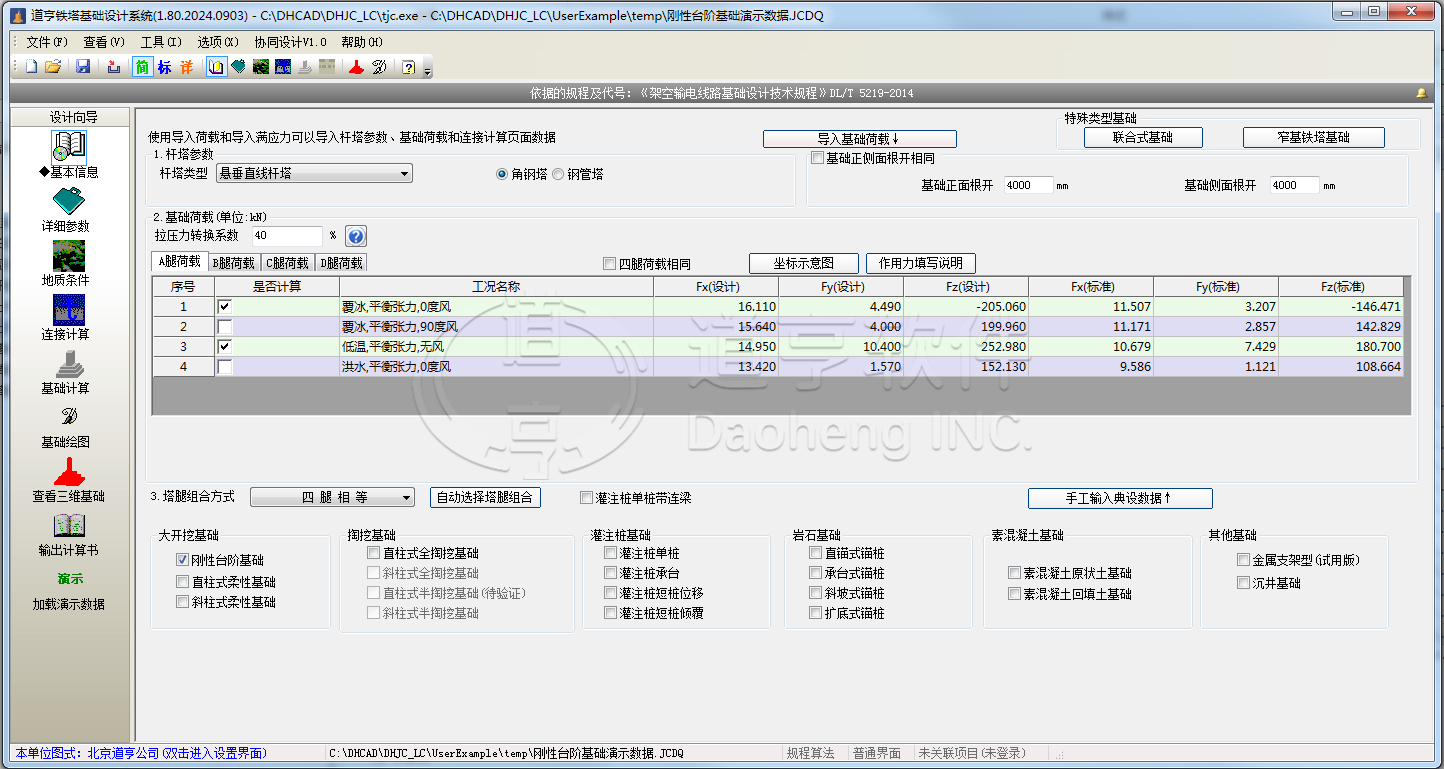1444x769 pixels.
Task: Enable the 沉井基础 checkbox
Action: (x=1244, y=583)
